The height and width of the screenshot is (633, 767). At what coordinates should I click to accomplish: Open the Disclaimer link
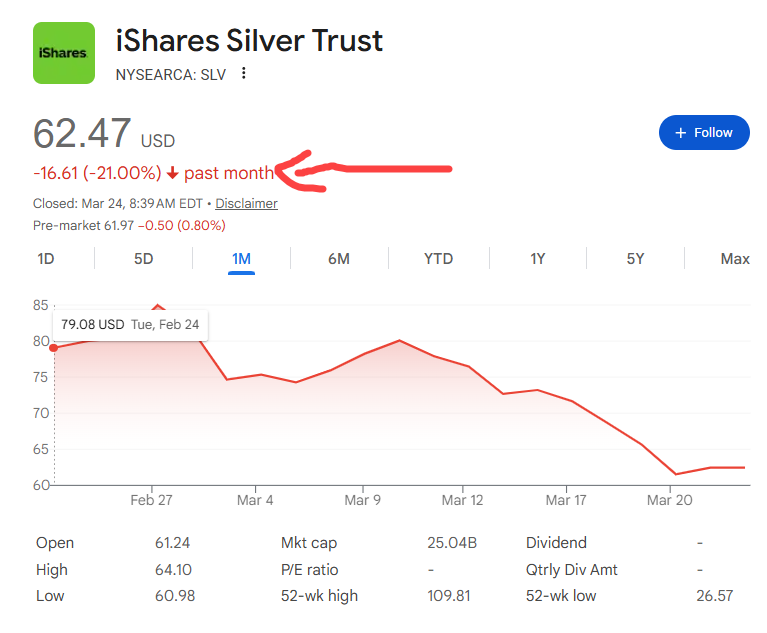[247, 203]
